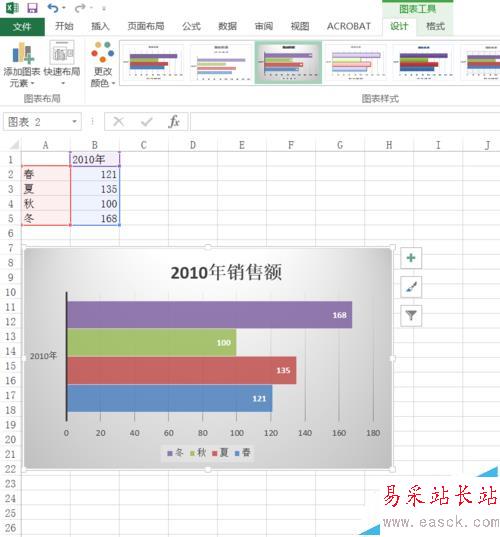The height and width of the screenshot is (537, 500).
Task: Switch to the Formulas (公式) tab
Action: (191, 26)
